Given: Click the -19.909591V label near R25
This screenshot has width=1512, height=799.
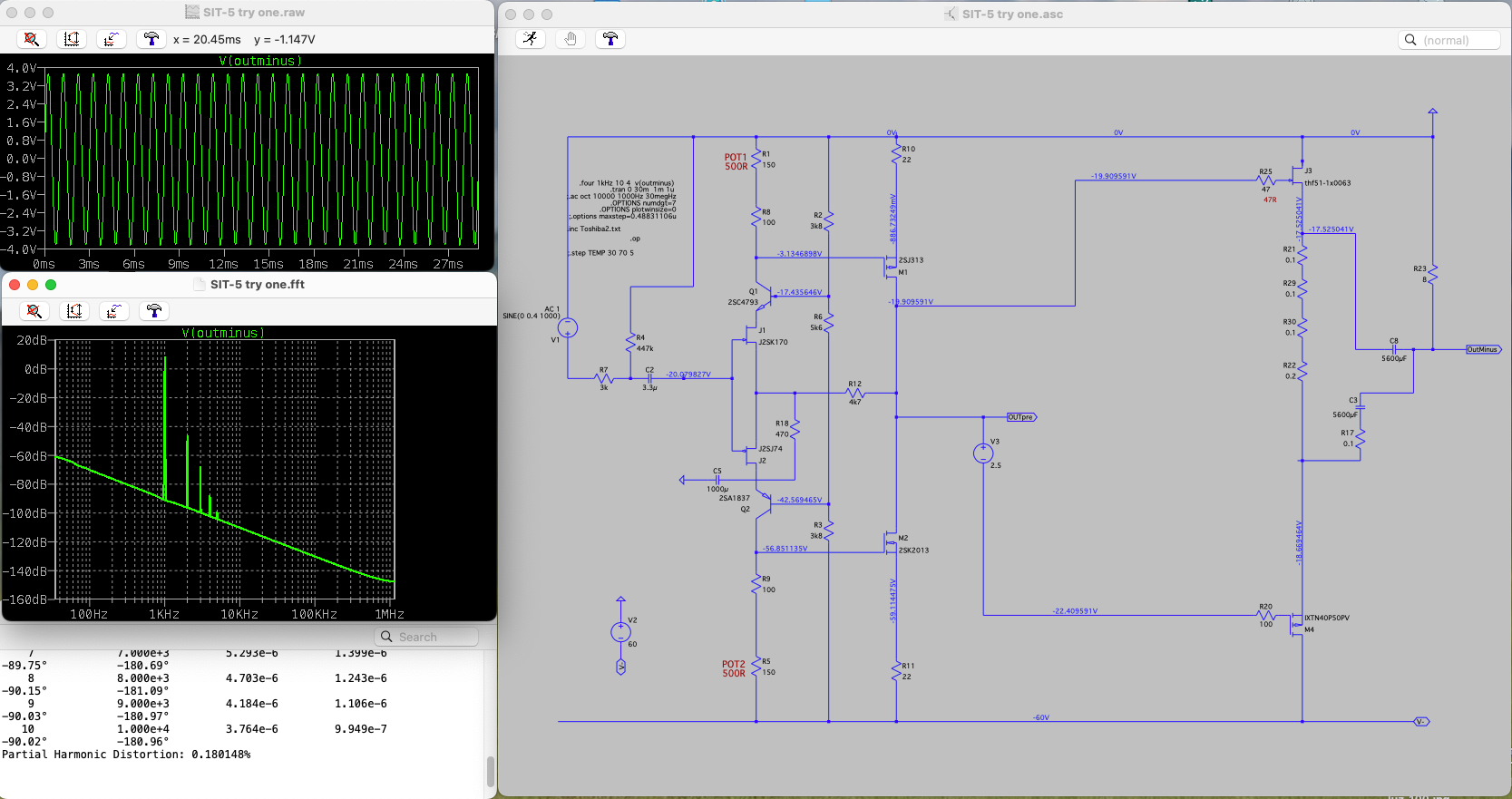Looking at the screenshot, I should 1114,176.
